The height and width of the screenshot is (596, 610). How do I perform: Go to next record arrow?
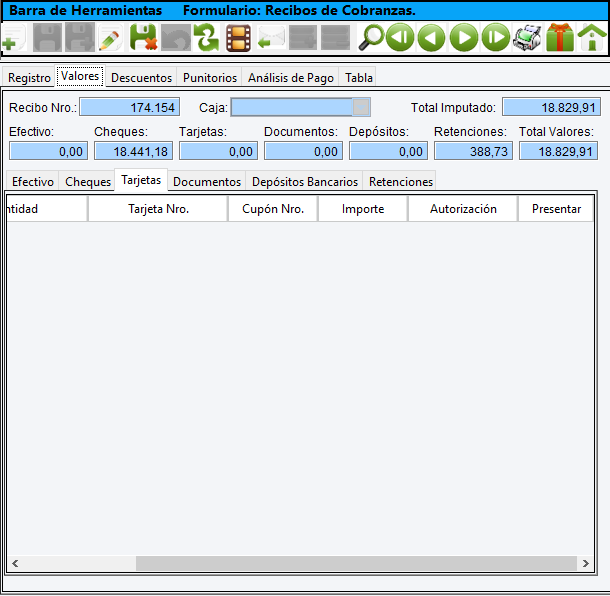(x=463, y=39)
